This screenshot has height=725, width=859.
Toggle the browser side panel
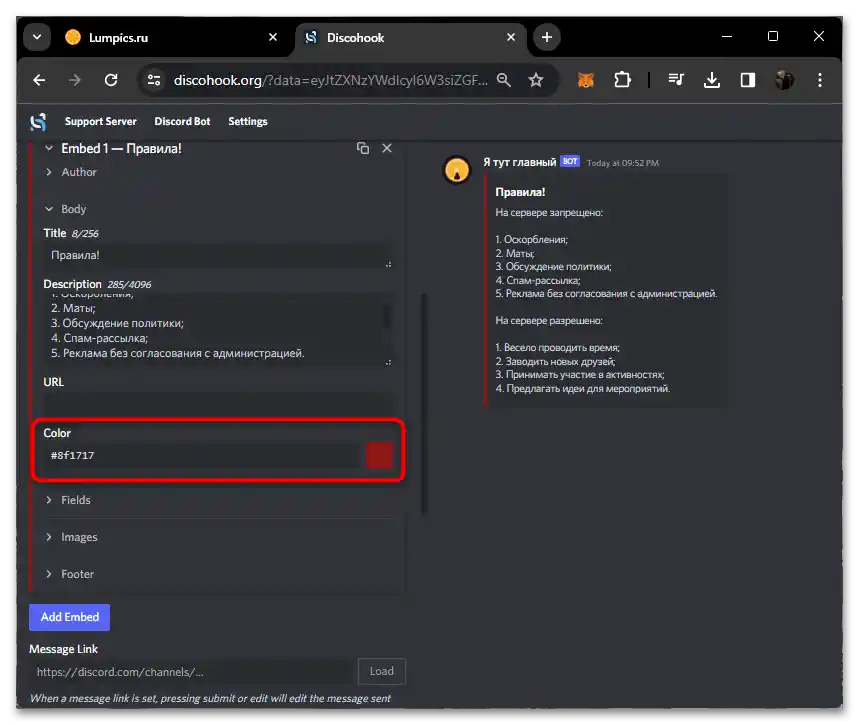click(748, 81)
